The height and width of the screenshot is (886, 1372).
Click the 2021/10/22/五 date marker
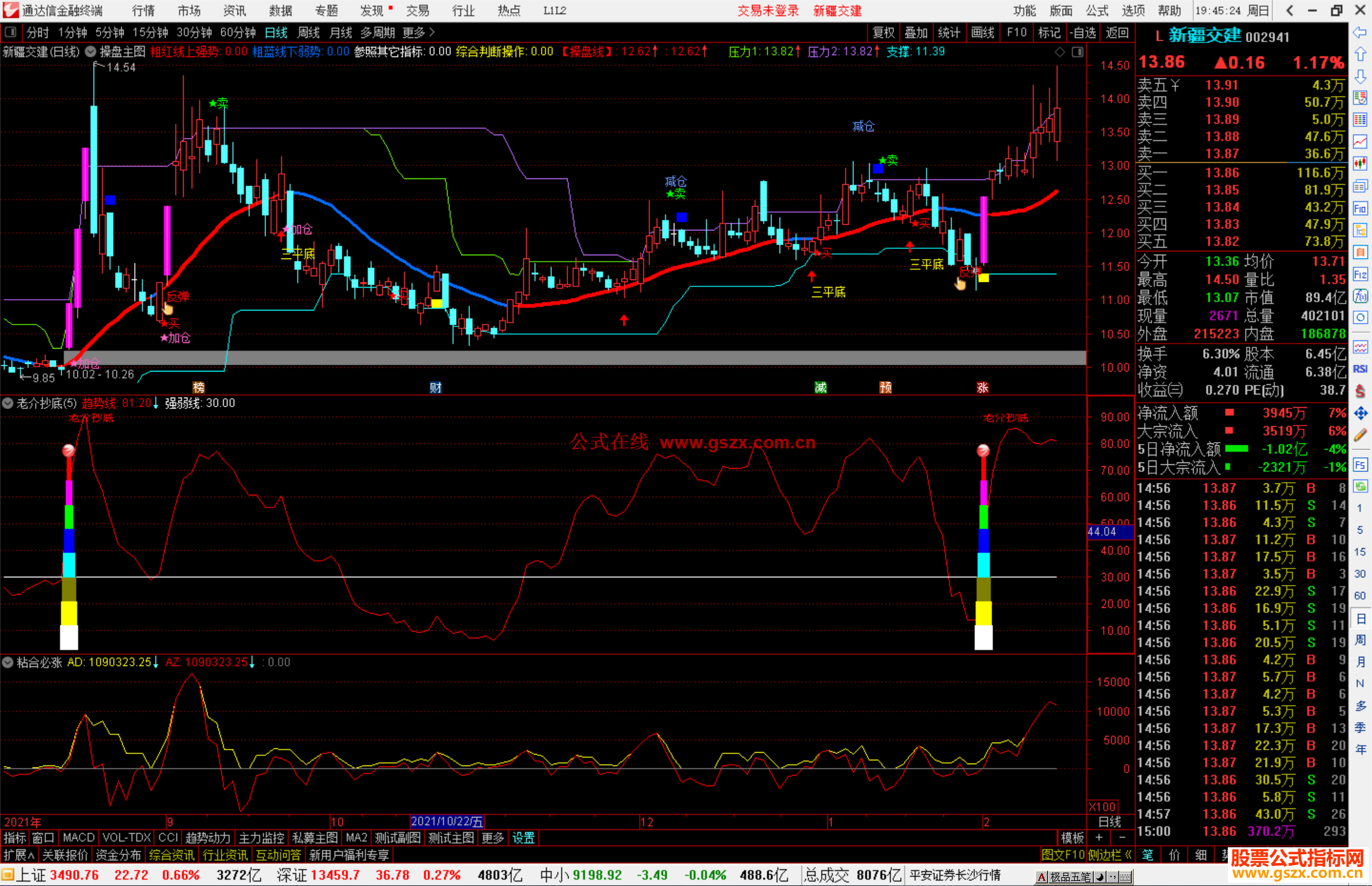tap(447, 822)
